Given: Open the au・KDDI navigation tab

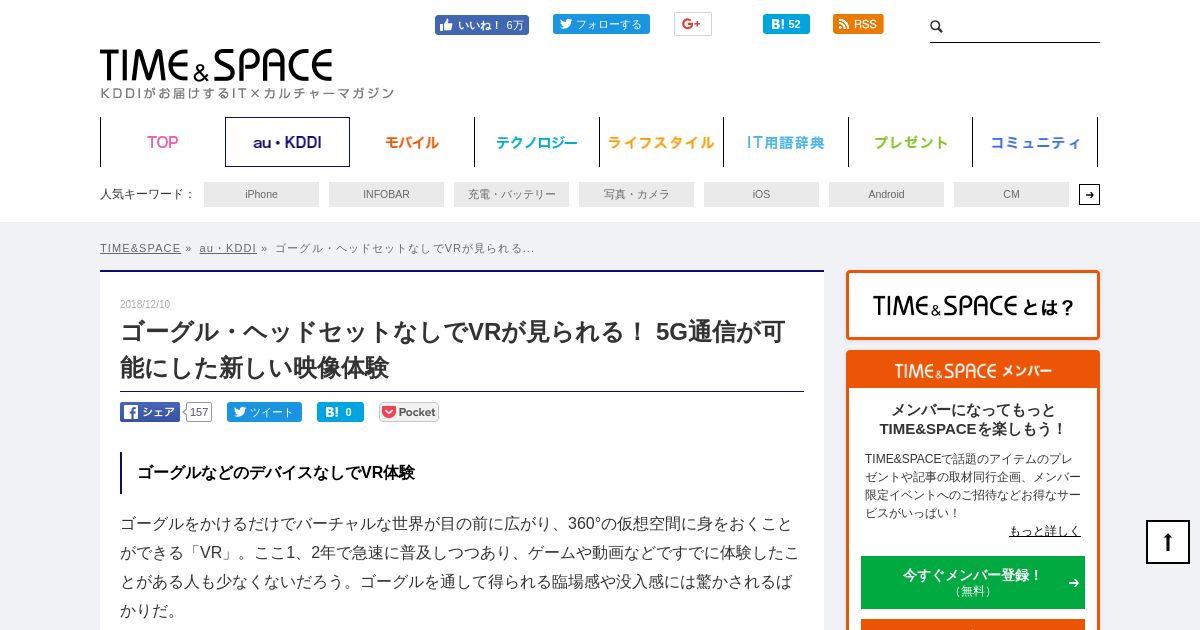Looking at the screenshot, I should (x=287, y=142).
